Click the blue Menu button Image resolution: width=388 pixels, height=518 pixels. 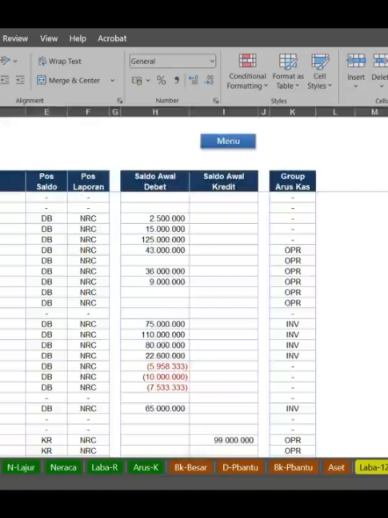(228, 141)
